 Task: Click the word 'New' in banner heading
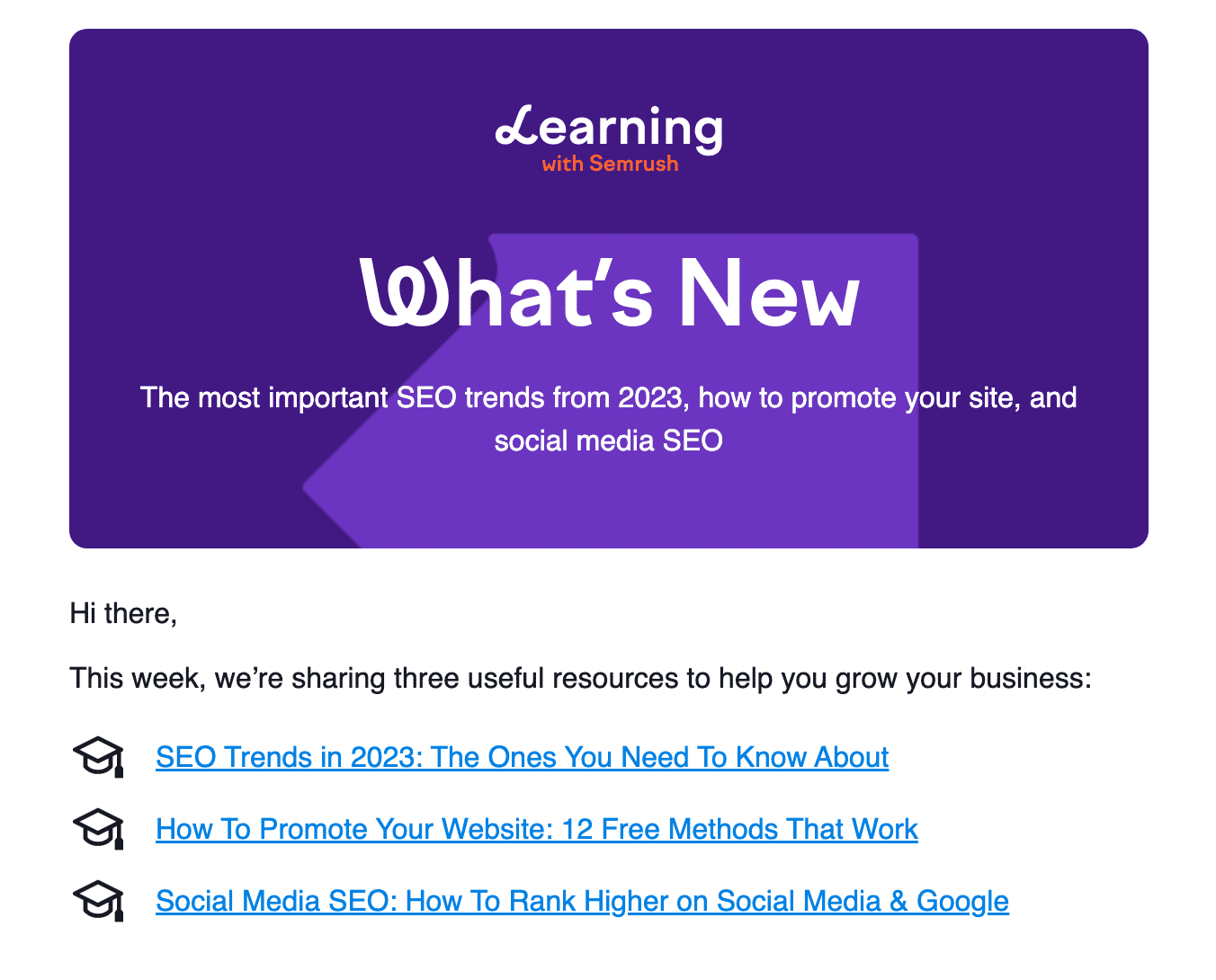click(769, 295)
